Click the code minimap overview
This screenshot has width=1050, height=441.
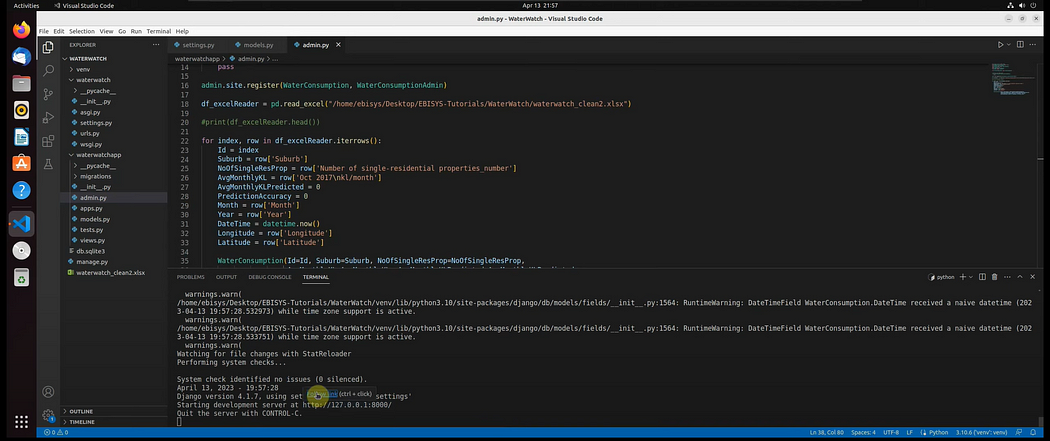[1011, 79]
